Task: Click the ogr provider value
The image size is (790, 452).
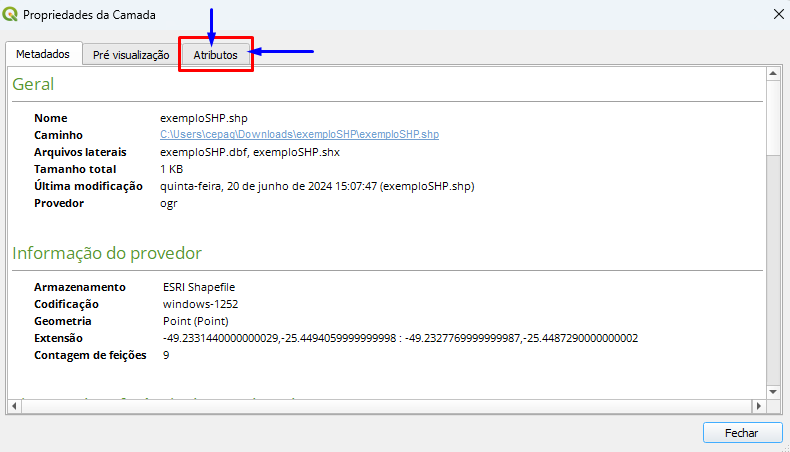Action: click(x=169, y=204)
